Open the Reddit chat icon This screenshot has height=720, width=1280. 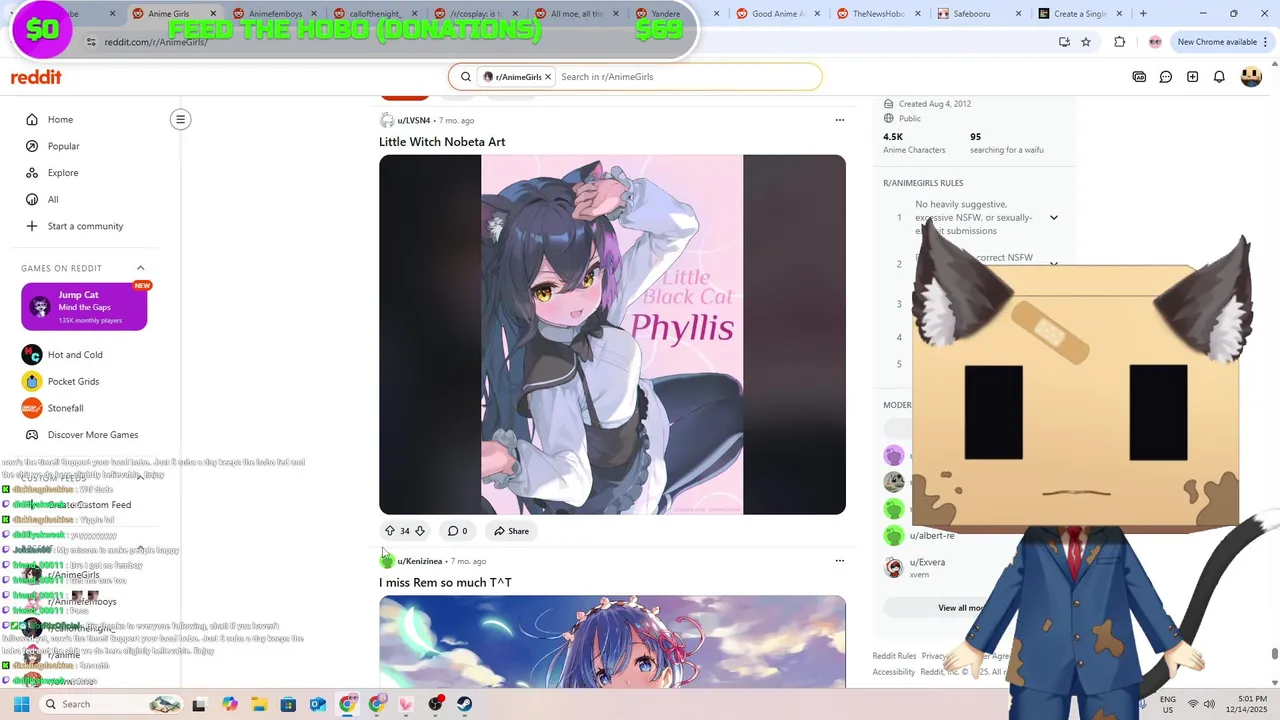tap(1166, 77)
